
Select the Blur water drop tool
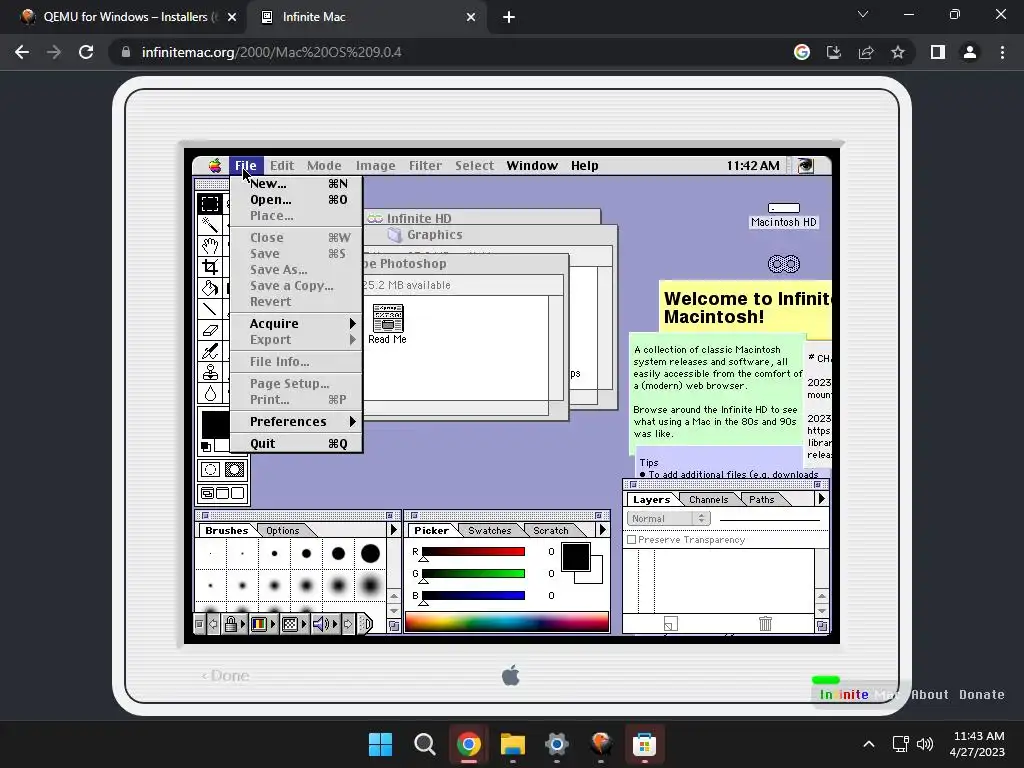(x=210, y=393)
